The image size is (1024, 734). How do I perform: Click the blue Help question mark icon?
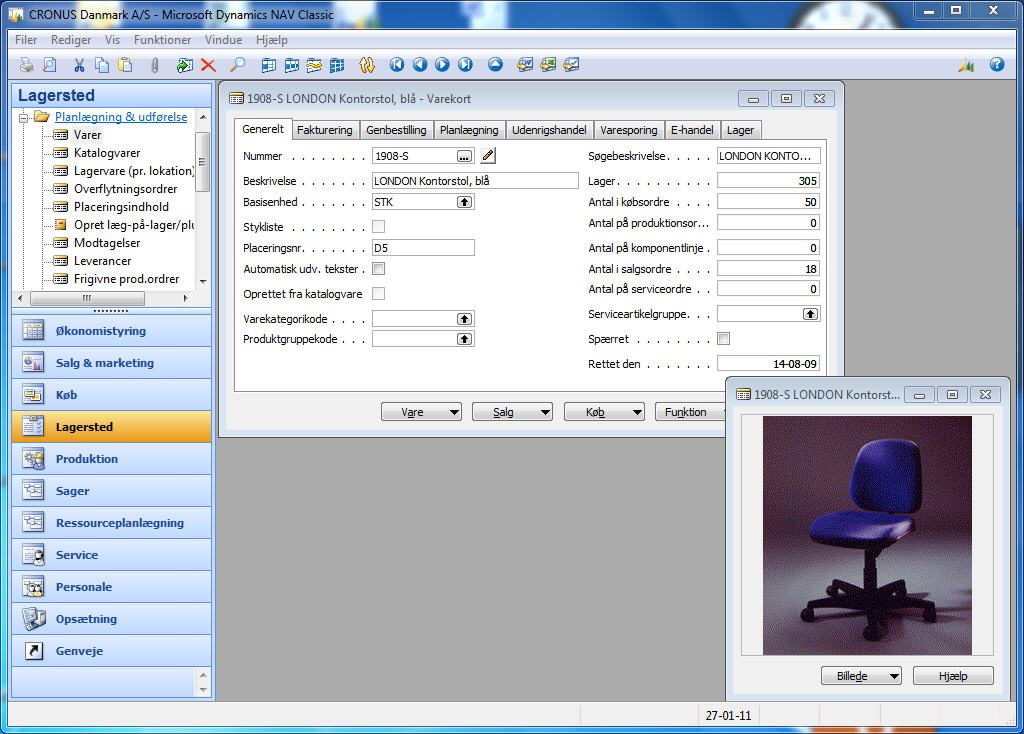997,65
